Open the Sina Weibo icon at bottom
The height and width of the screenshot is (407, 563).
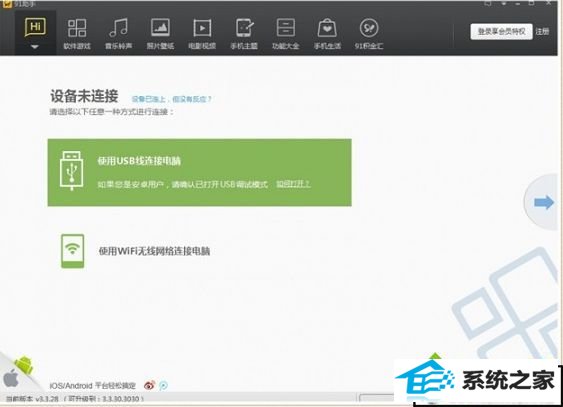[x=149, y=385]
